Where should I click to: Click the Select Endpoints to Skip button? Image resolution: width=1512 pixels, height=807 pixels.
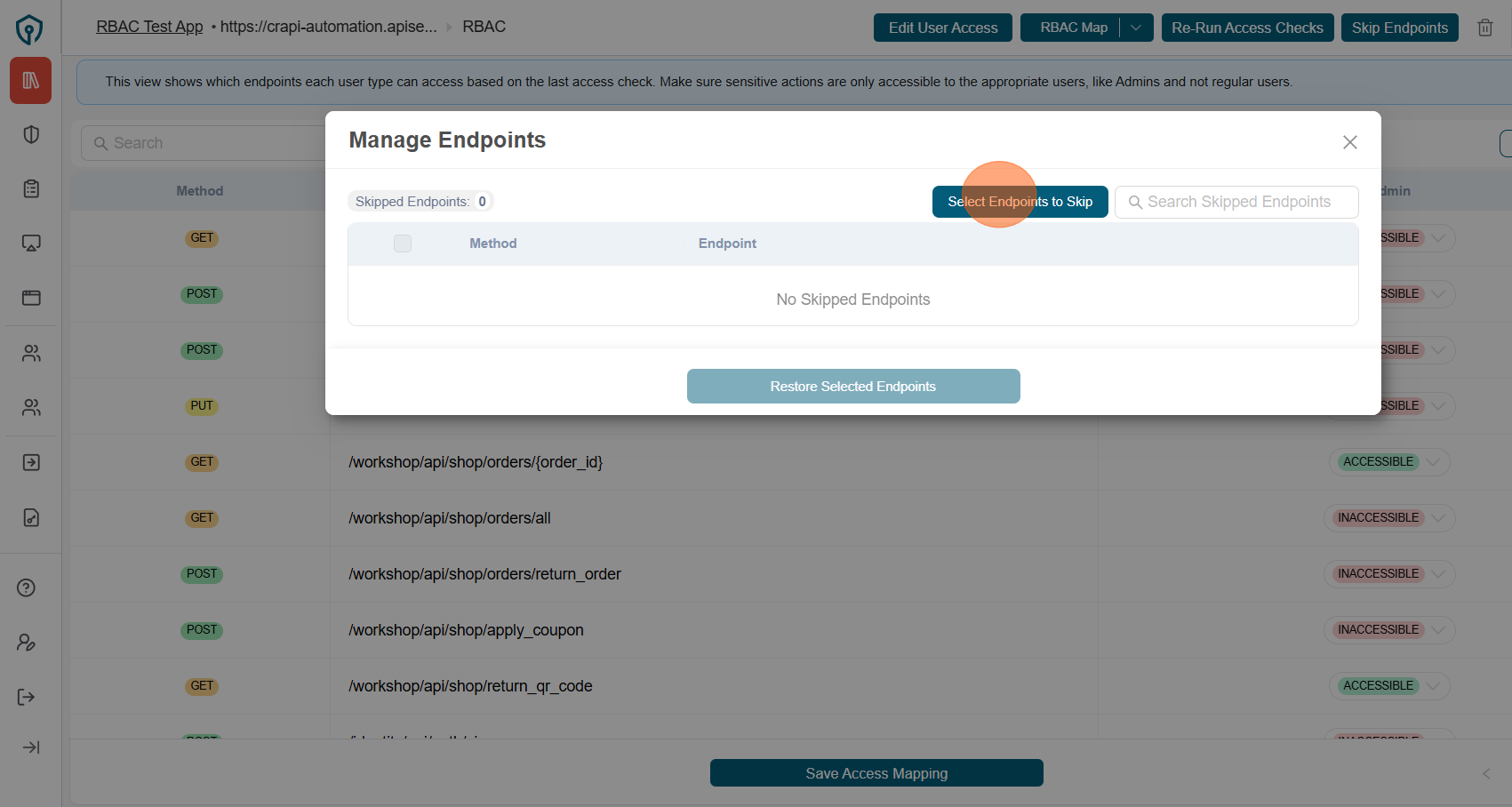pyautogui.click(x=1020, y=202)
